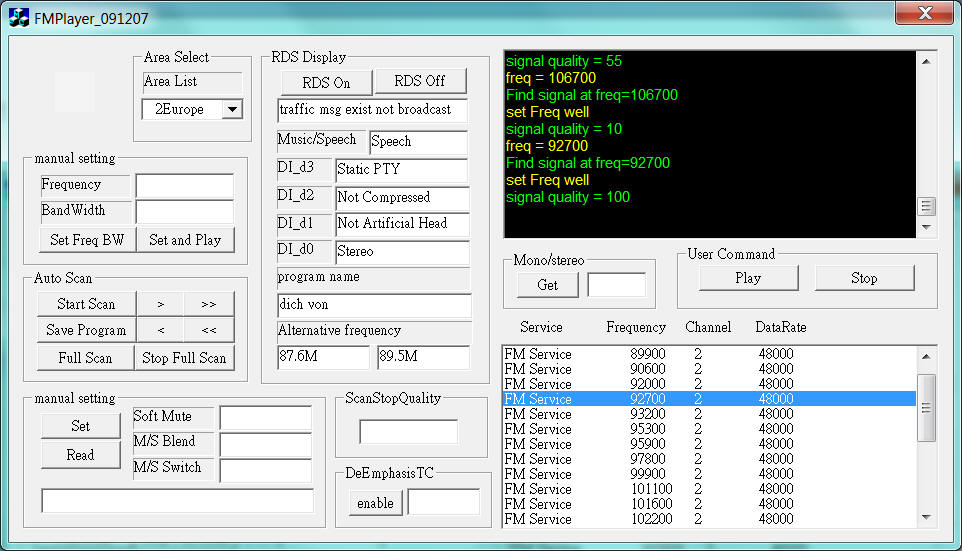Click the DI_d0 Stereo field
The height and width of the screenshot is (551, 962).
[402, 252]
